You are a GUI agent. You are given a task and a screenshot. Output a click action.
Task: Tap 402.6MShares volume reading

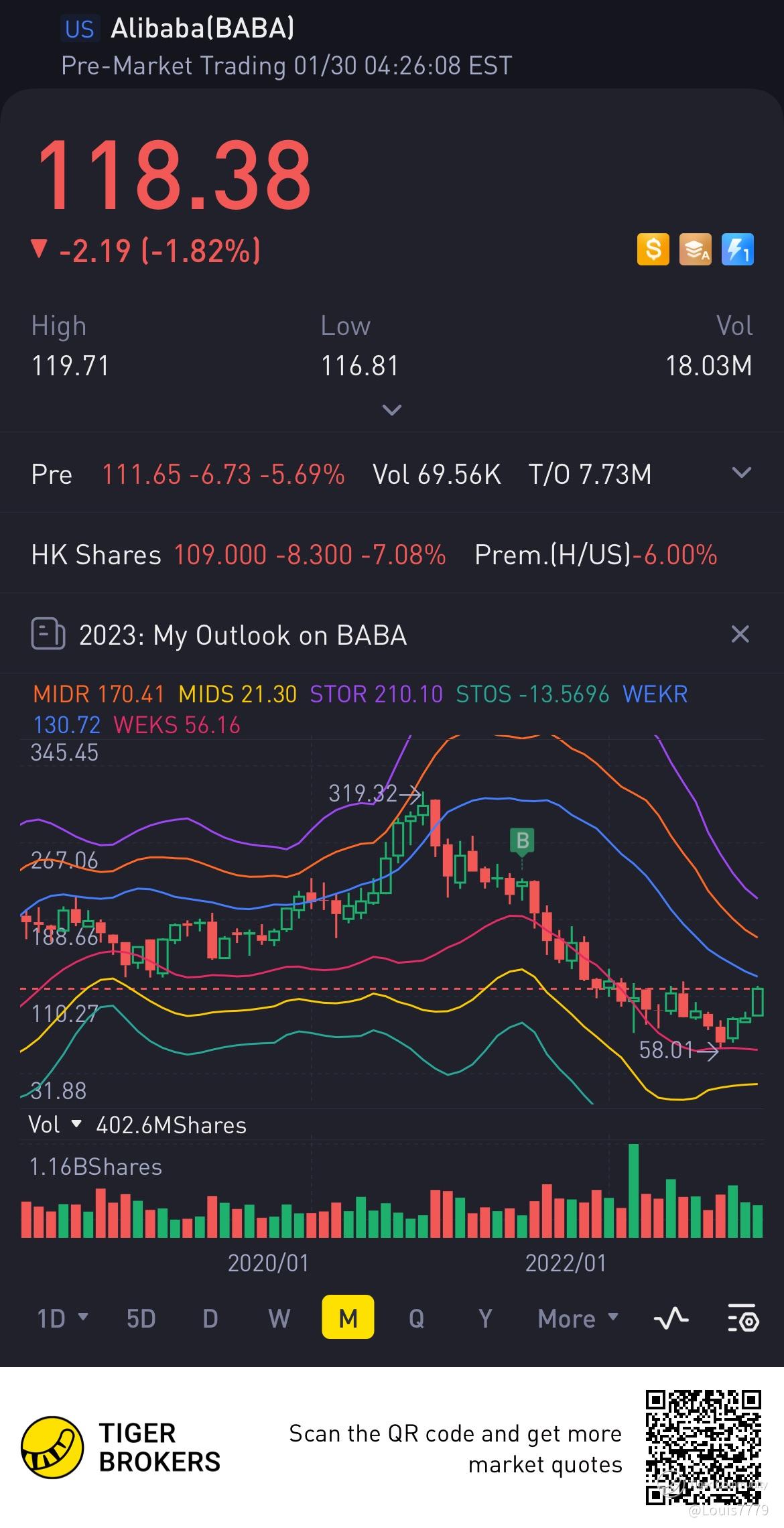point(172,1125)
